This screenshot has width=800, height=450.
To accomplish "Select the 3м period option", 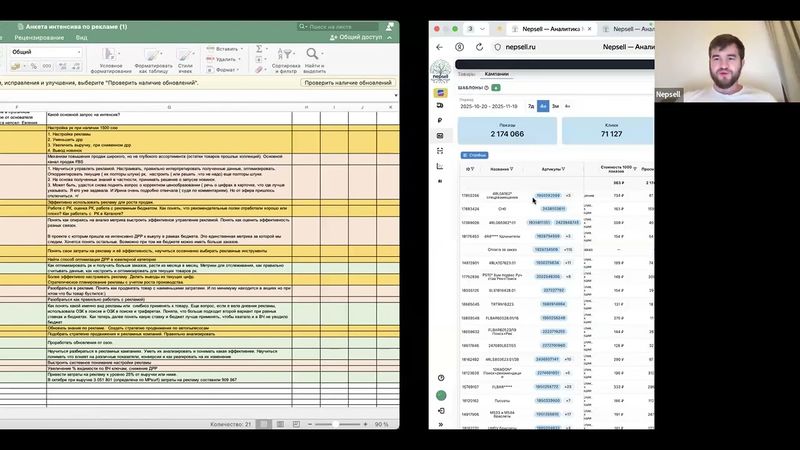I will click(x=555, y=105).
